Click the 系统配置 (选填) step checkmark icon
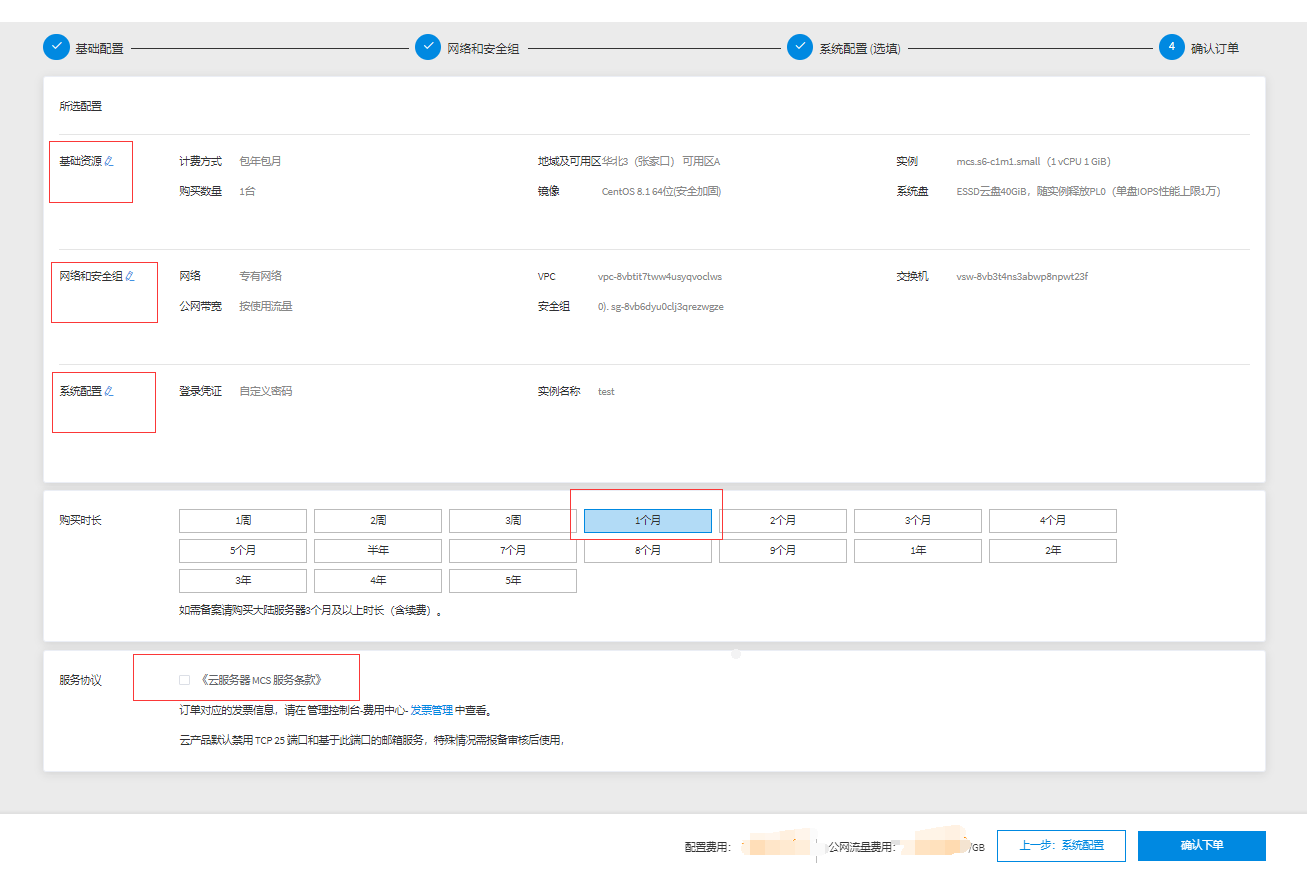 (799, 47)
